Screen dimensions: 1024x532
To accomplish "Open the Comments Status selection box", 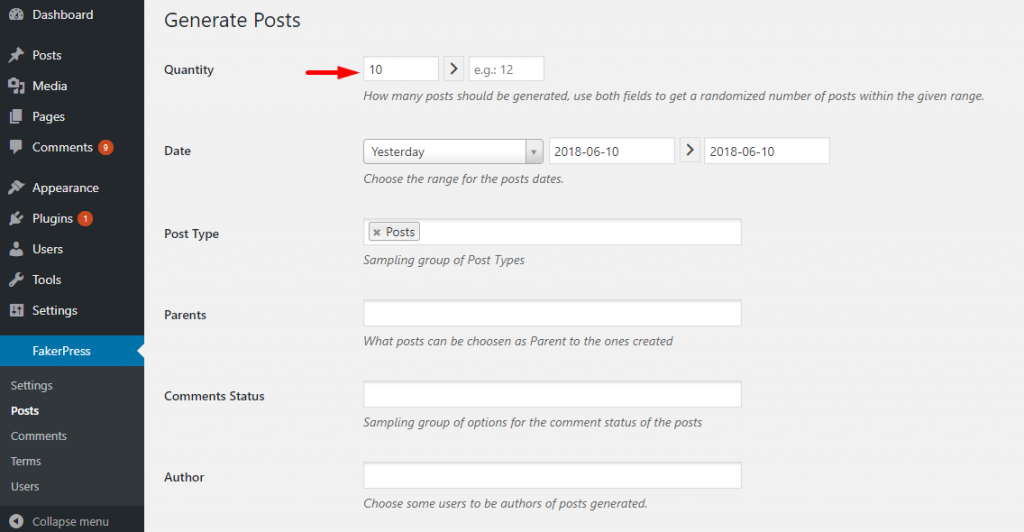I will pos(552,394).
